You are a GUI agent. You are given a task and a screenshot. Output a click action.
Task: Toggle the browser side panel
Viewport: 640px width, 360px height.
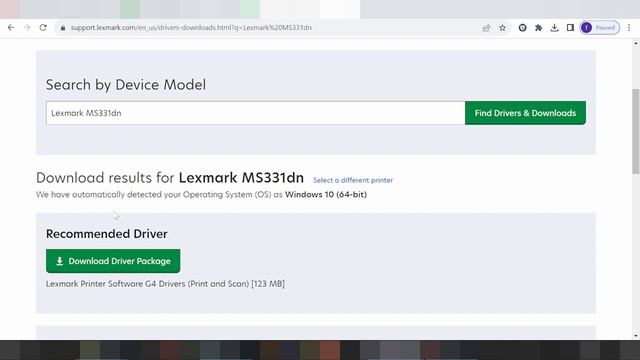pos(570,28)
